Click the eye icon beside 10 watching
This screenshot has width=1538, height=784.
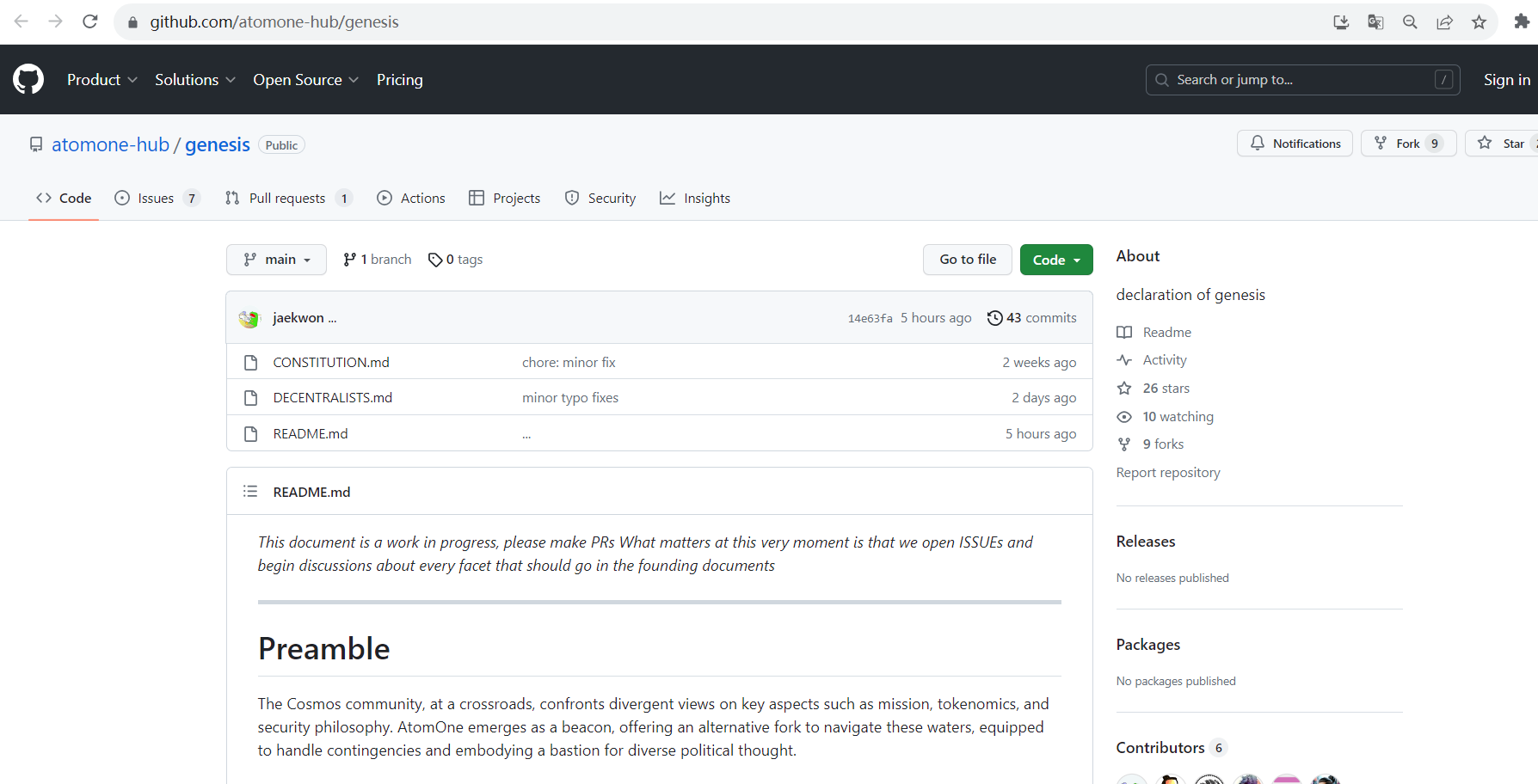1124,417
